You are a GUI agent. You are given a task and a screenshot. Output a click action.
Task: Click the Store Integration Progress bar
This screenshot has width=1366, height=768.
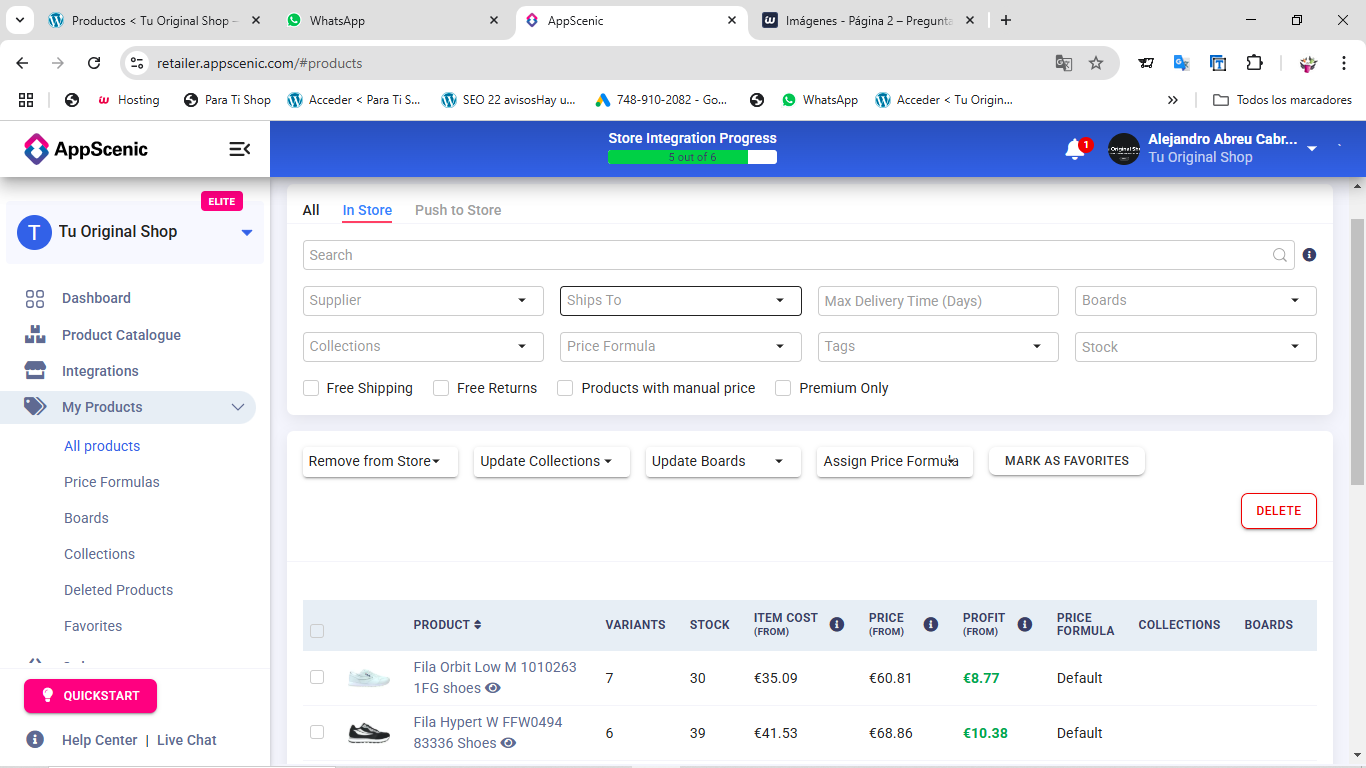[692, 157]
